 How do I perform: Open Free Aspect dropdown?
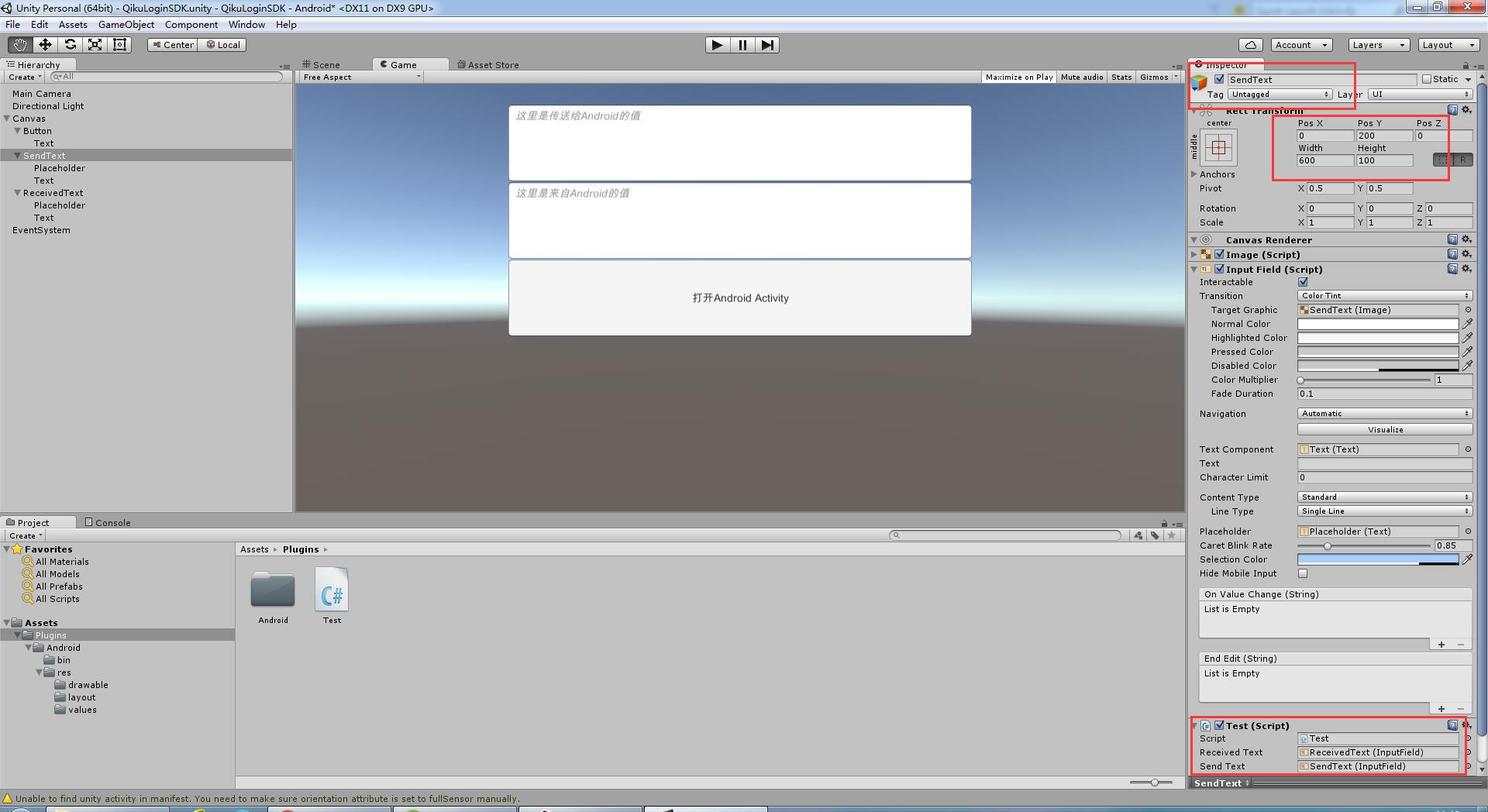coord(361,77)
